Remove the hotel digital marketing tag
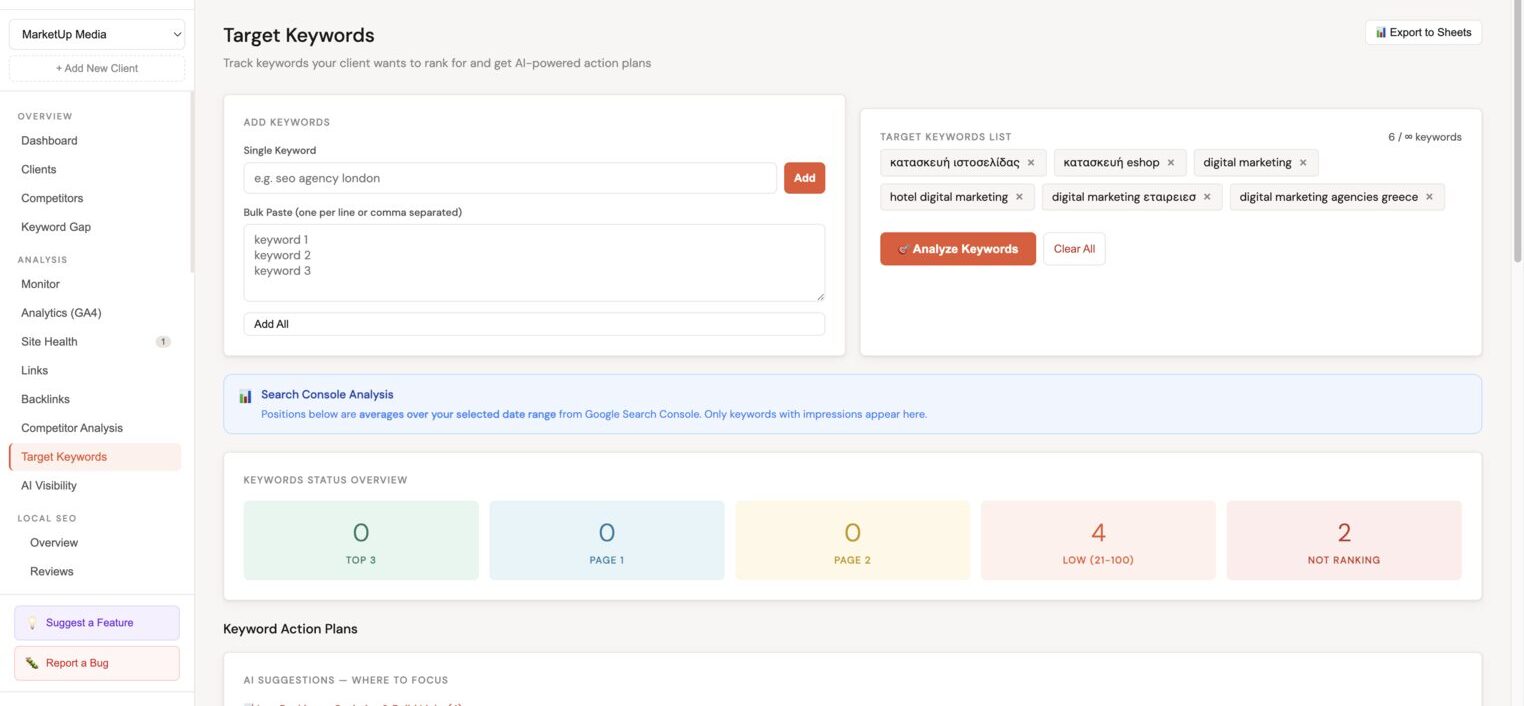The image size is (1524, 706). tap(1019, 197)
